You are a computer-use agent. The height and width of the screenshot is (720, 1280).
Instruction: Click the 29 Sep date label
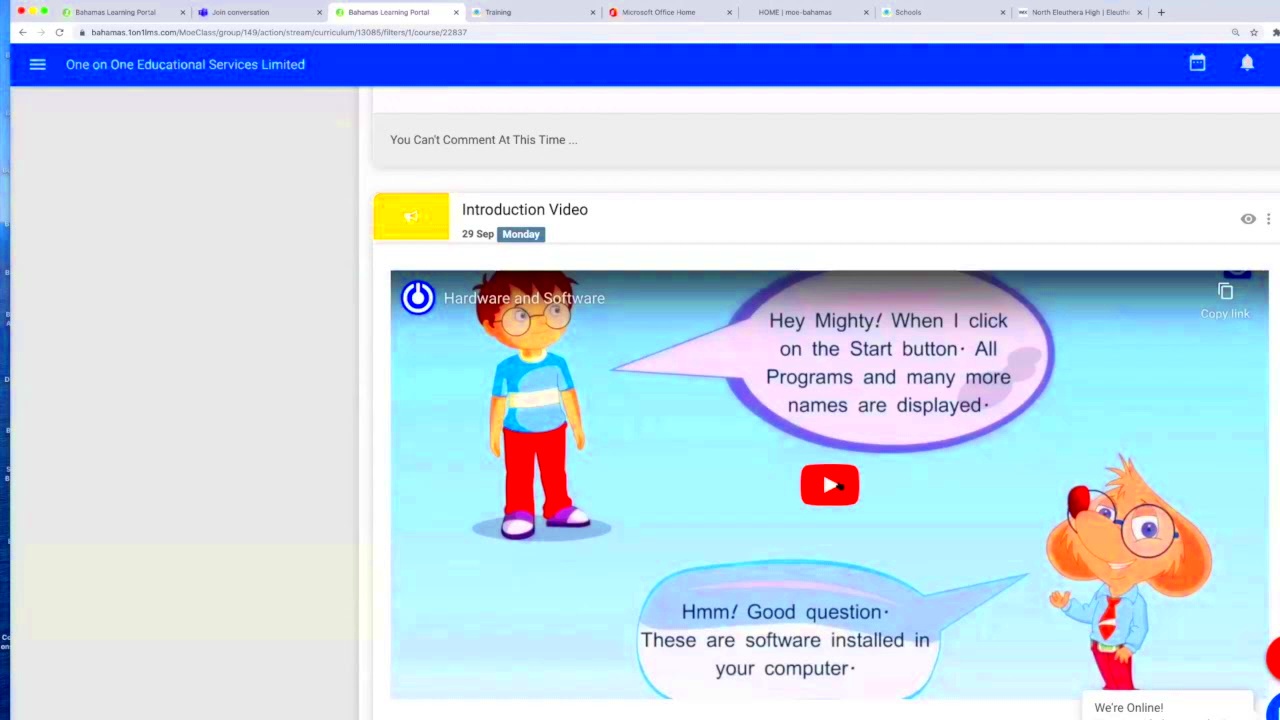pyautogui.click(x=478, y=234)
